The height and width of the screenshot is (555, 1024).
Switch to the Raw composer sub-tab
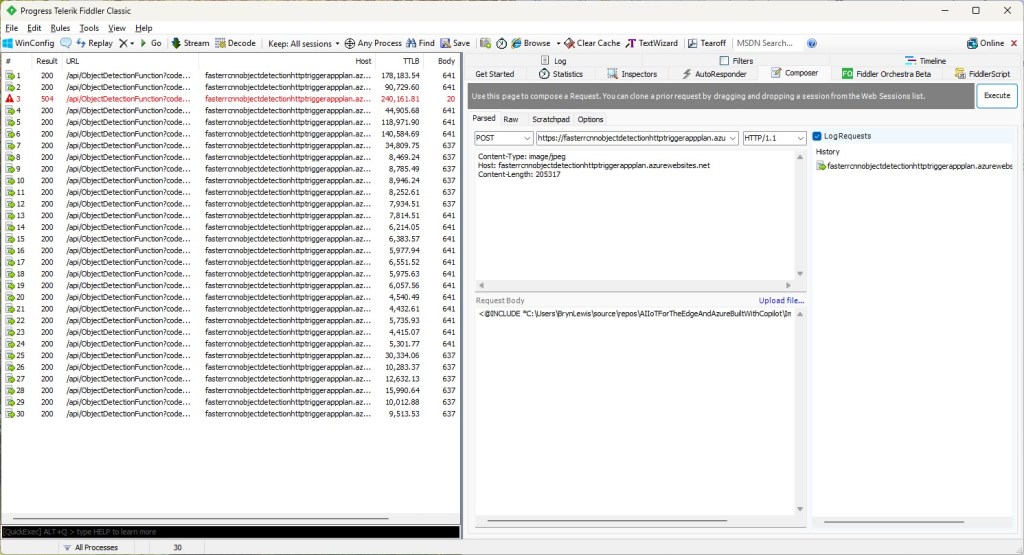(511, 119)
